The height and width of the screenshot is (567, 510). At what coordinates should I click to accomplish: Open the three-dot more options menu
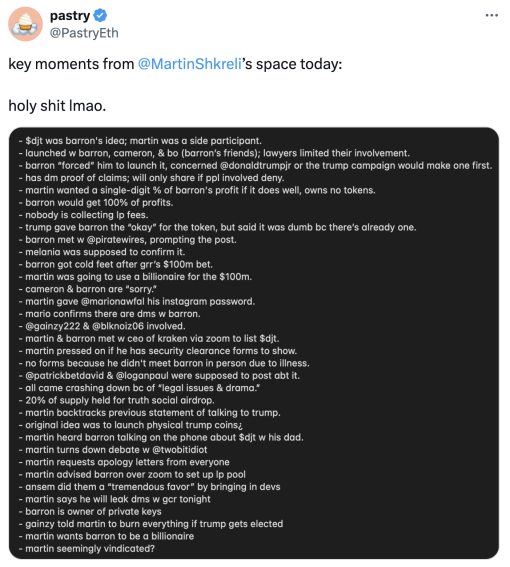pyautogui.click(x=492, y=16)
